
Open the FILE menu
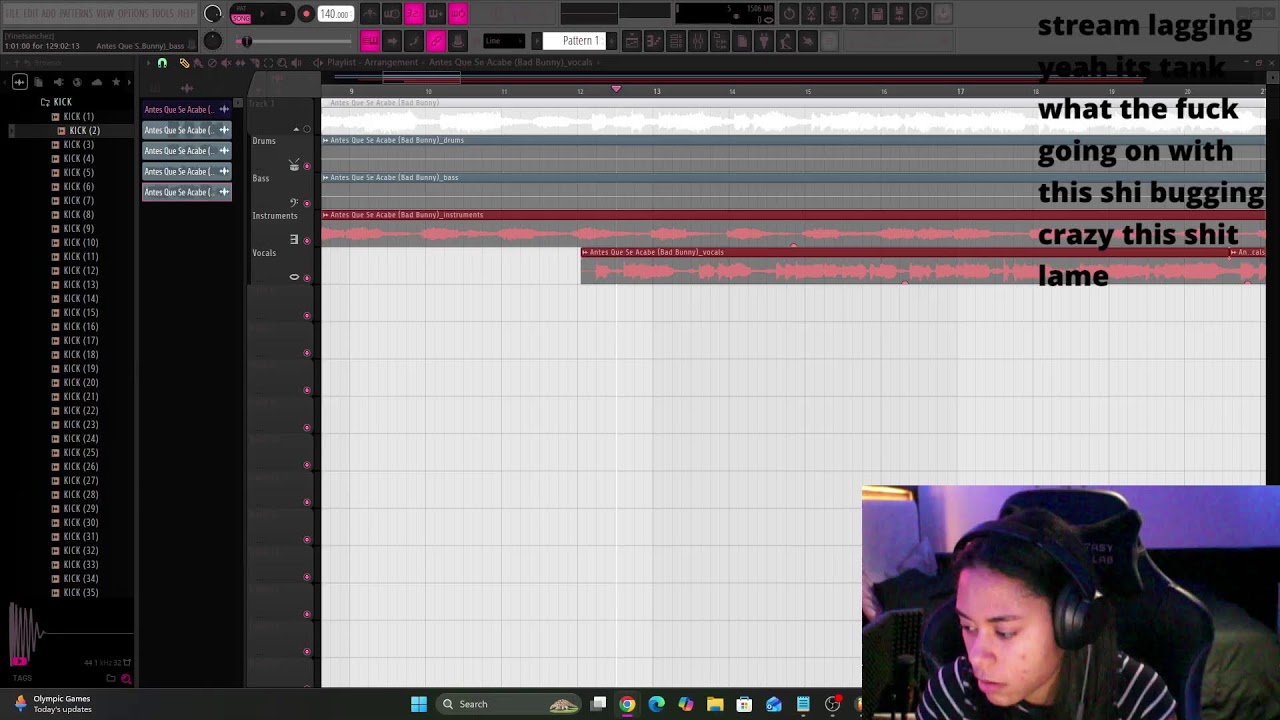pos(12,14)
